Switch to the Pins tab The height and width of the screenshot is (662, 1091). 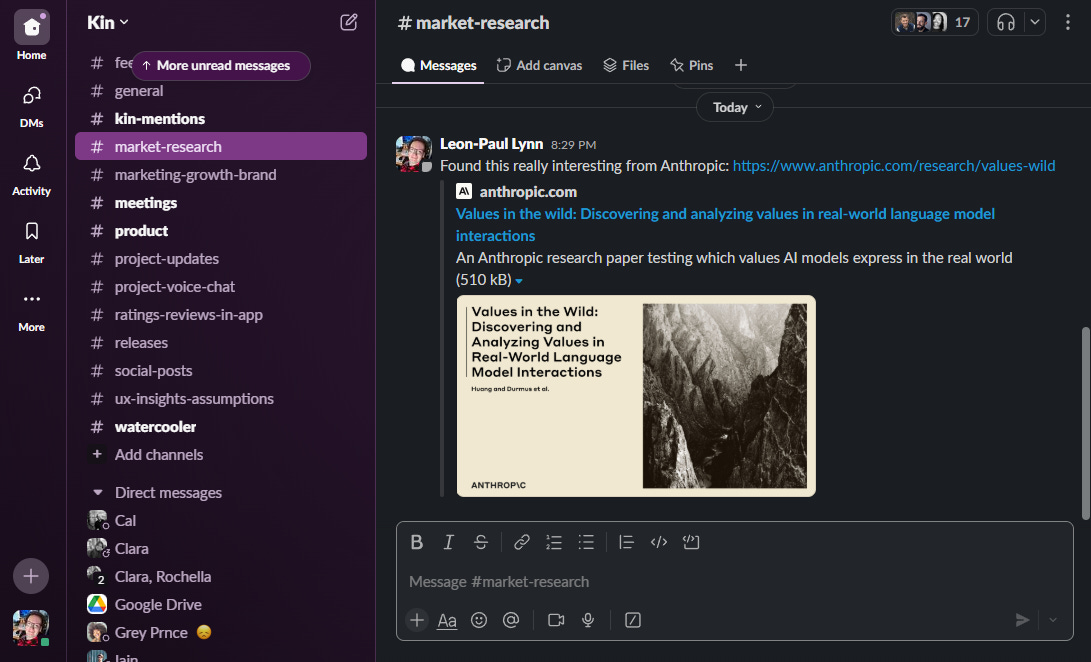click(692, 65)
